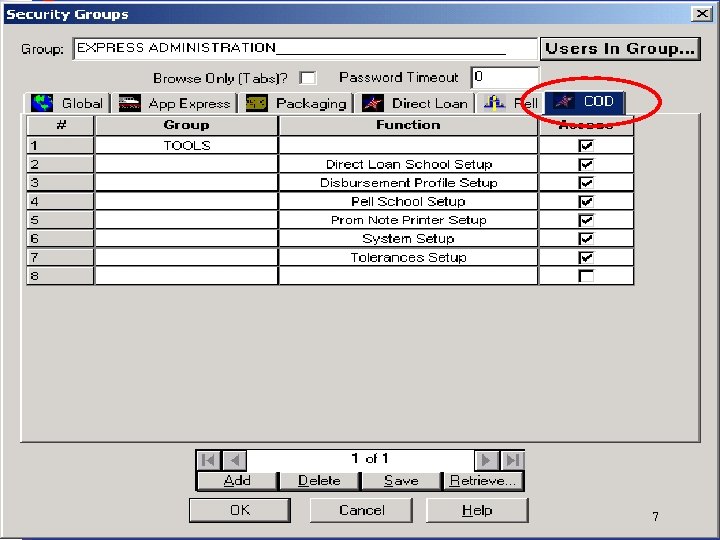Click System Setup function cell
The height and width of the screenshot is (540, 720).
point(408,239)
